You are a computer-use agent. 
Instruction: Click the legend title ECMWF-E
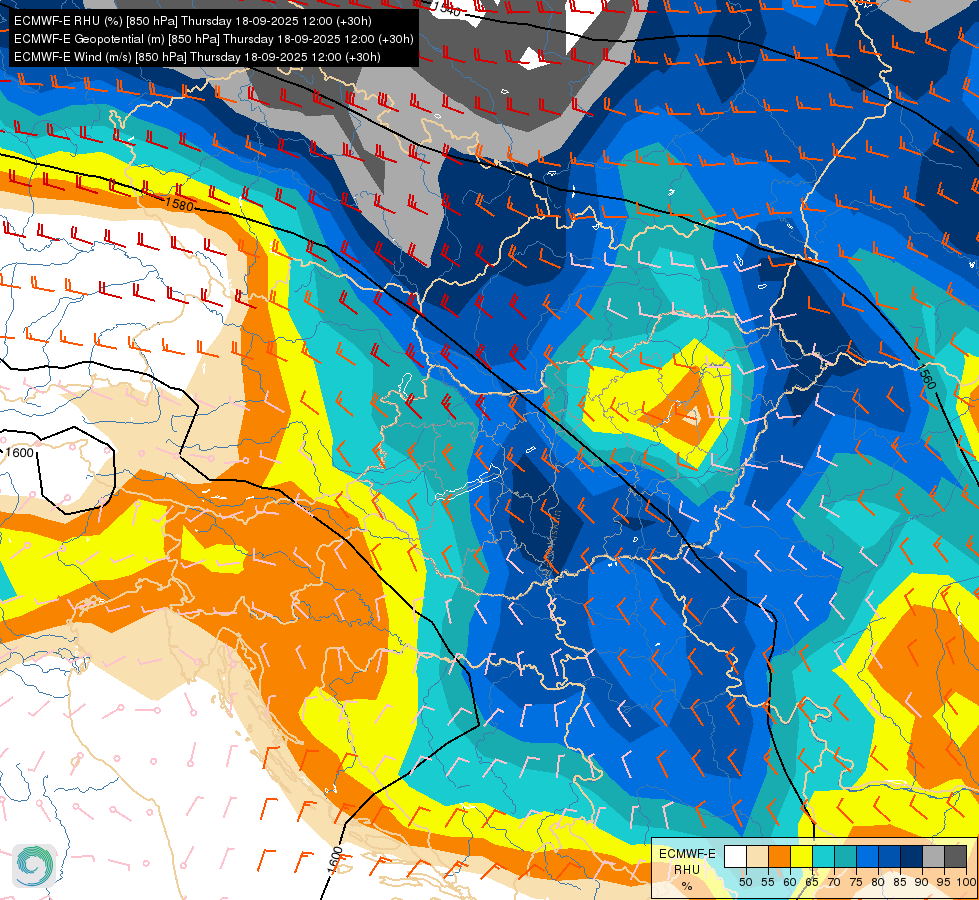(687, 854)
